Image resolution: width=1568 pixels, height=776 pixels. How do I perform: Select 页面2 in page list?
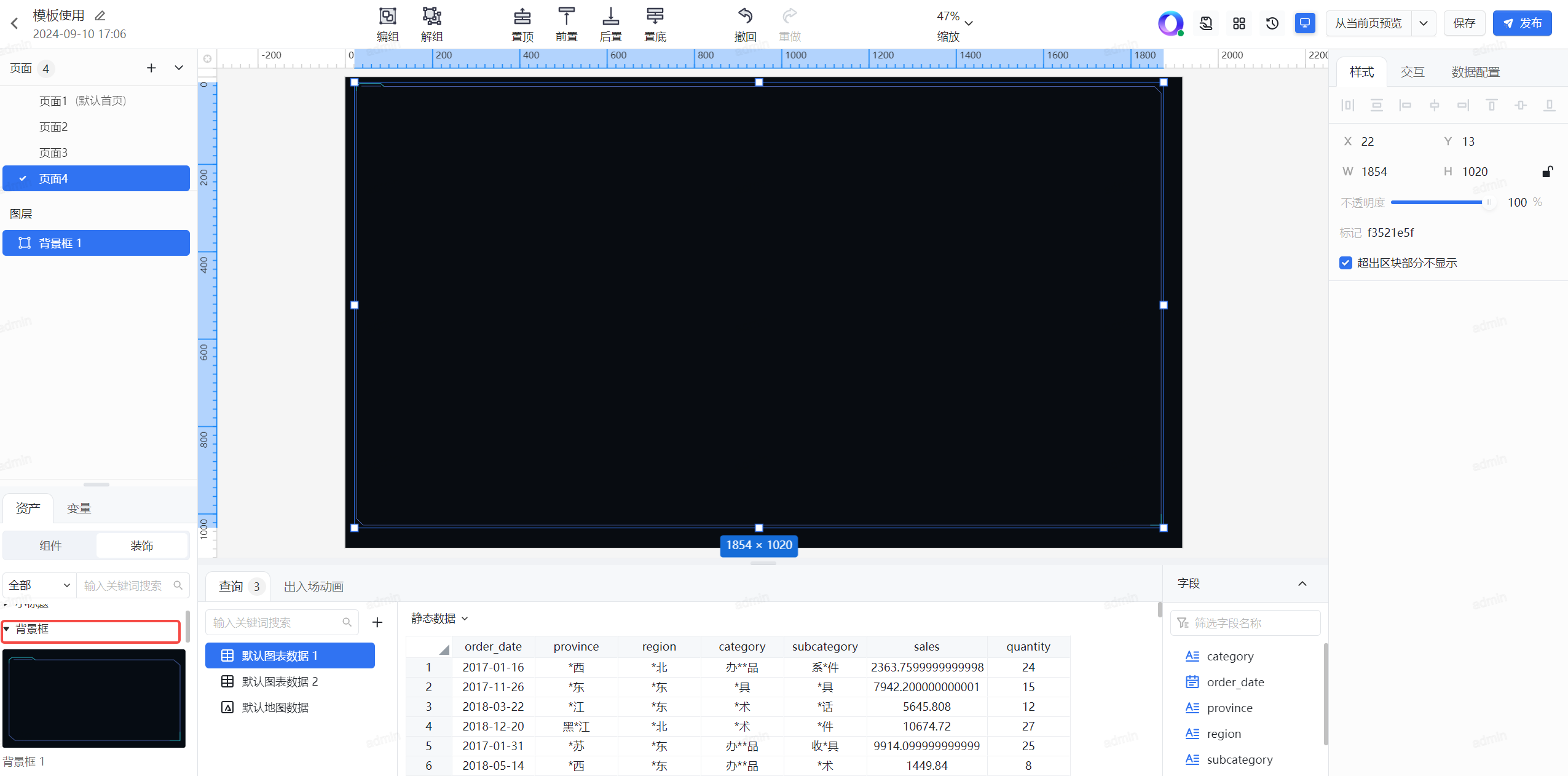click(96, 127)
